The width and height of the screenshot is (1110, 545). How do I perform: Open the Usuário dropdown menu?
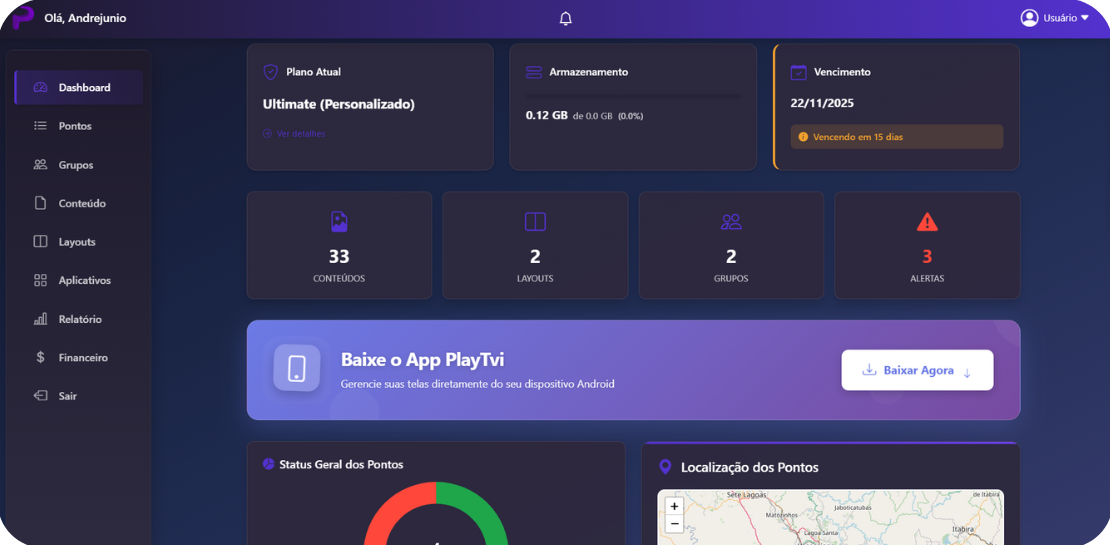tap(1054, 18)
